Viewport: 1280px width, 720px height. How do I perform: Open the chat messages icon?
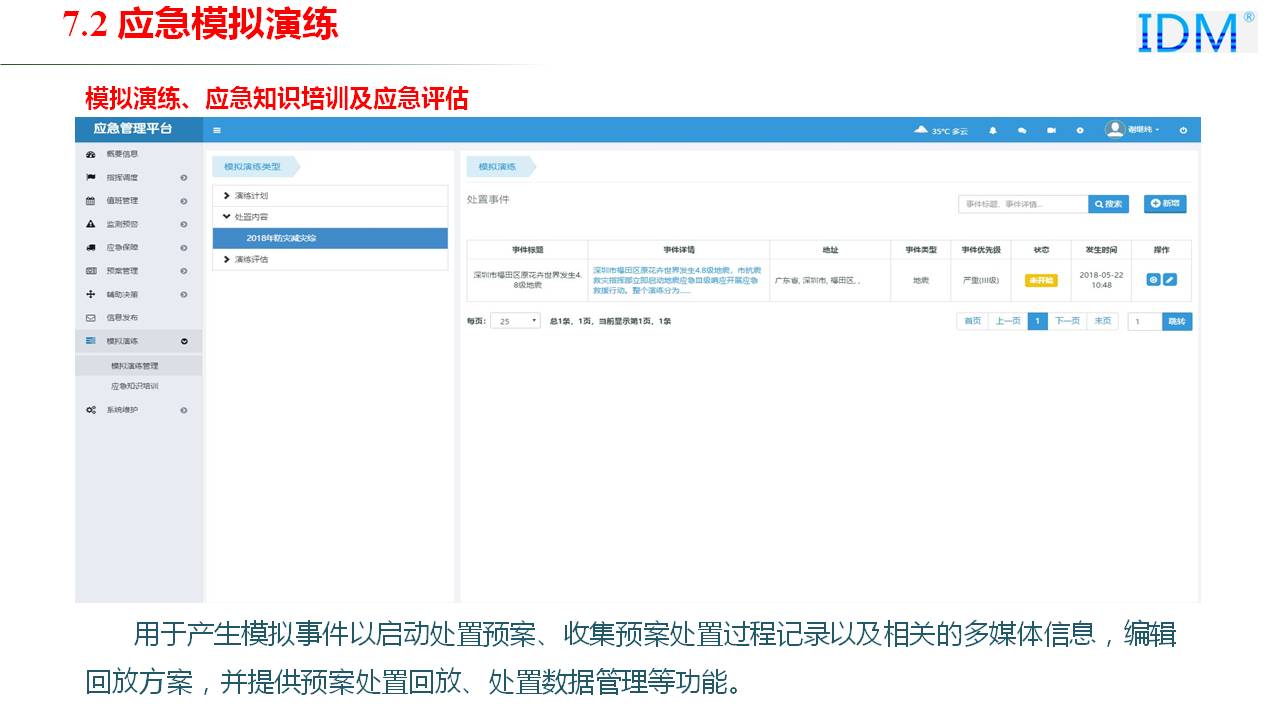coord(1022,130)
